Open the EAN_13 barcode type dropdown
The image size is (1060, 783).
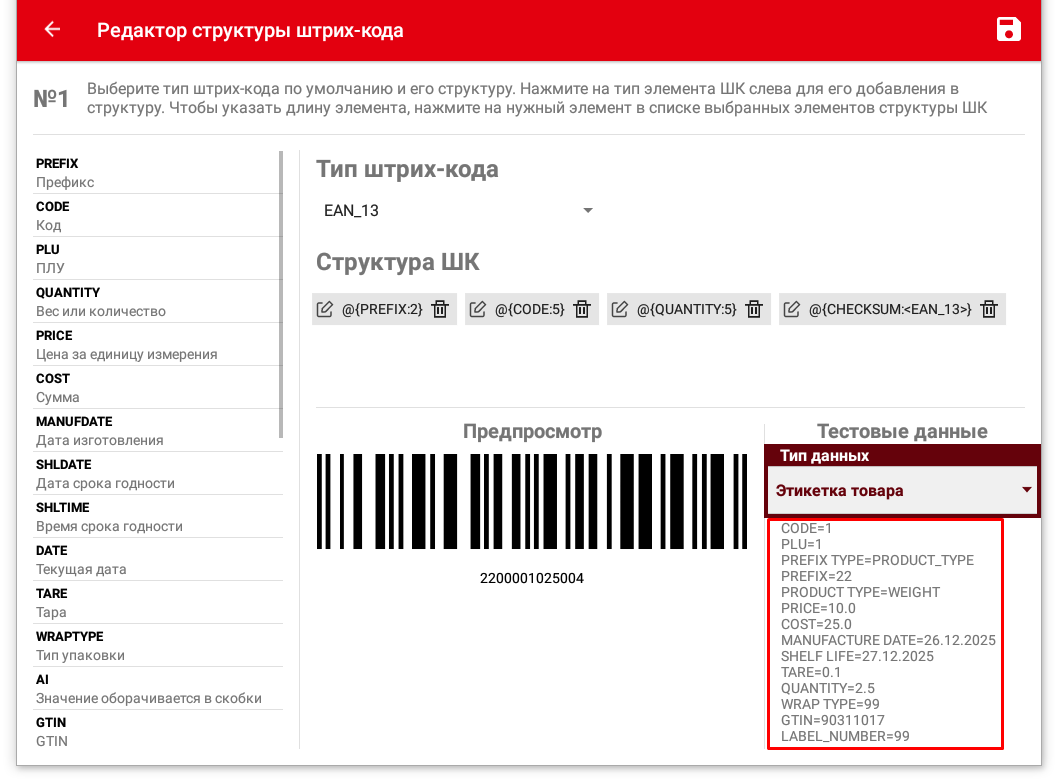click(458, 211)
